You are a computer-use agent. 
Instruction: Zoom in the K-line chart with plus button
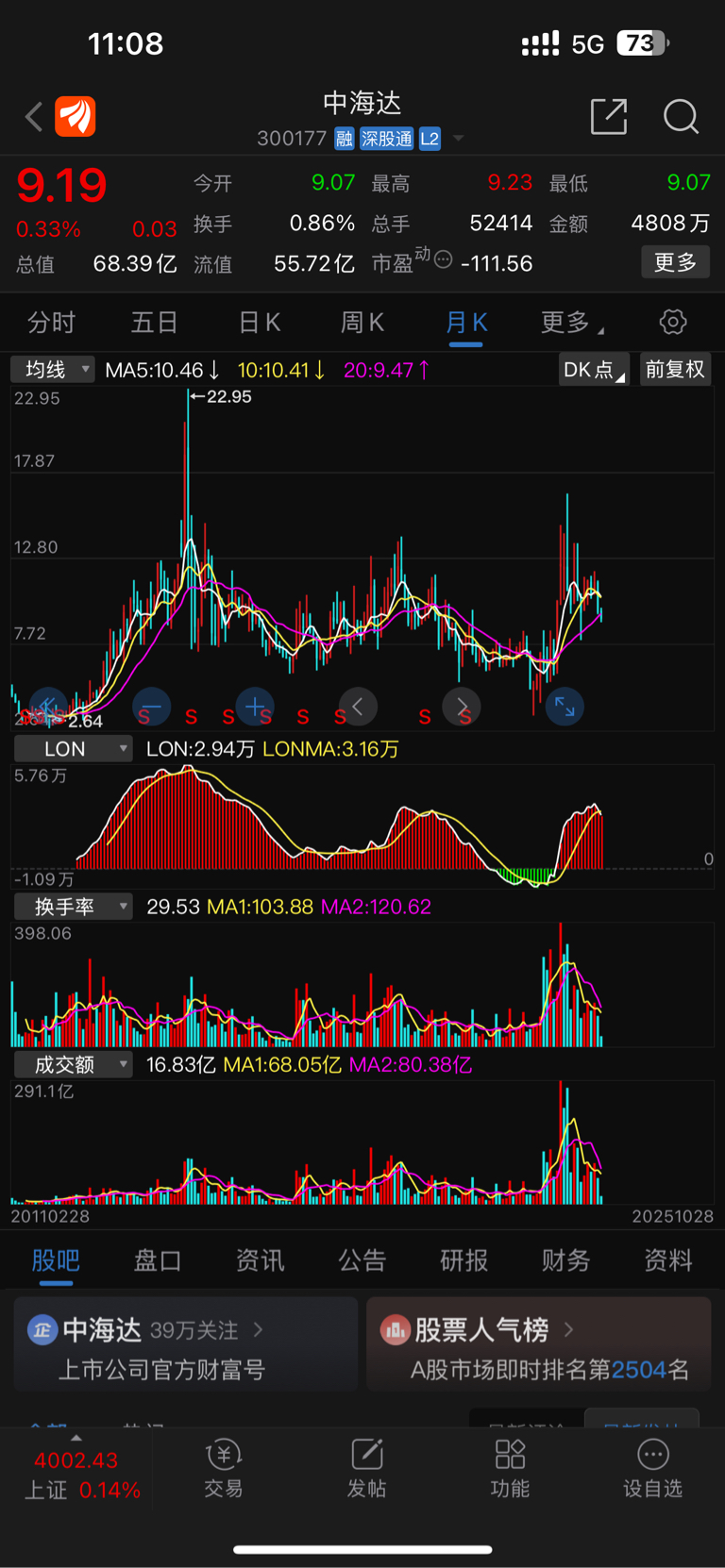point(254,706)
